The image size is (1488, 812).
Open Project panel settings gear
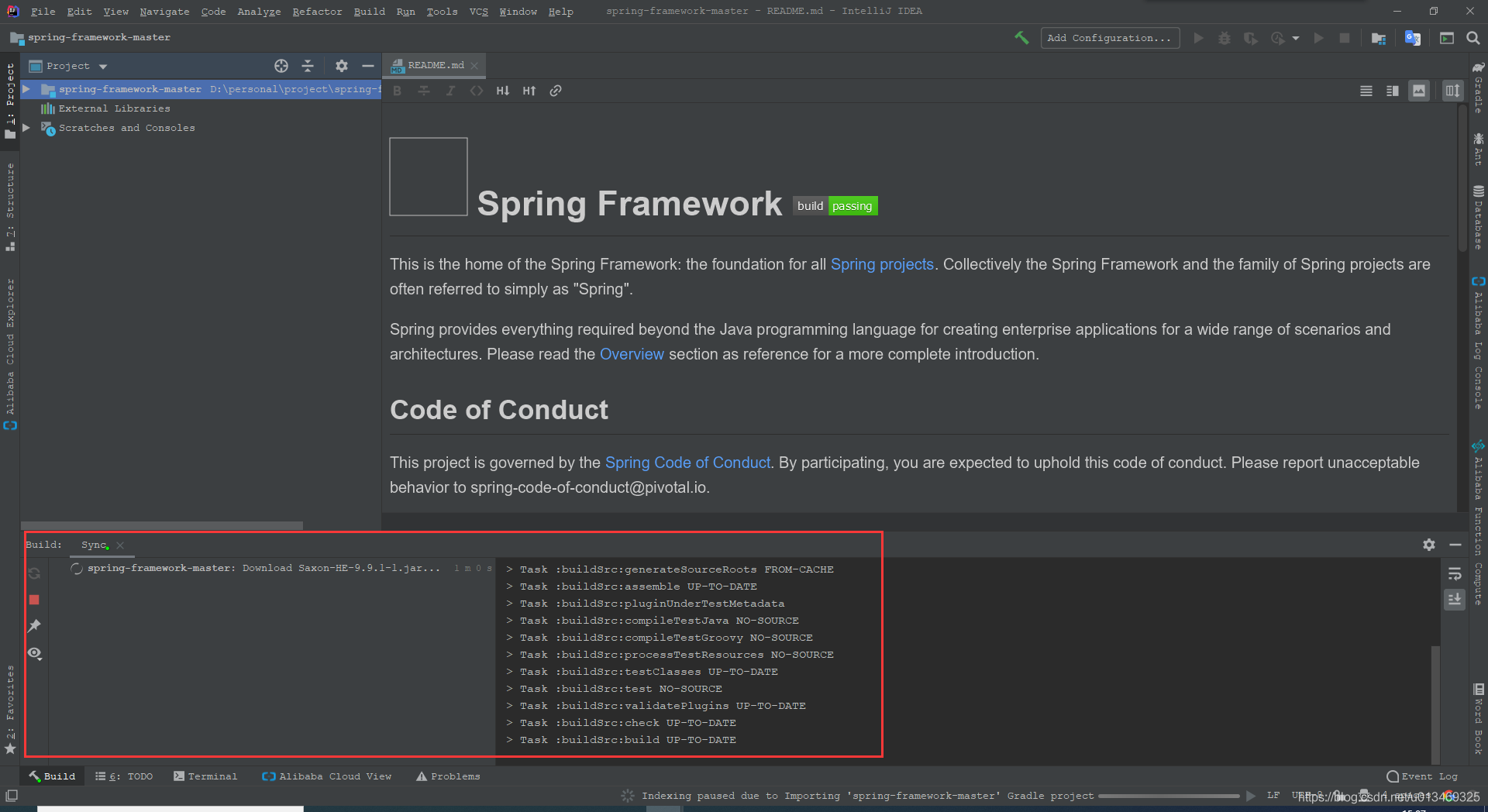click(x=342, y=66)
